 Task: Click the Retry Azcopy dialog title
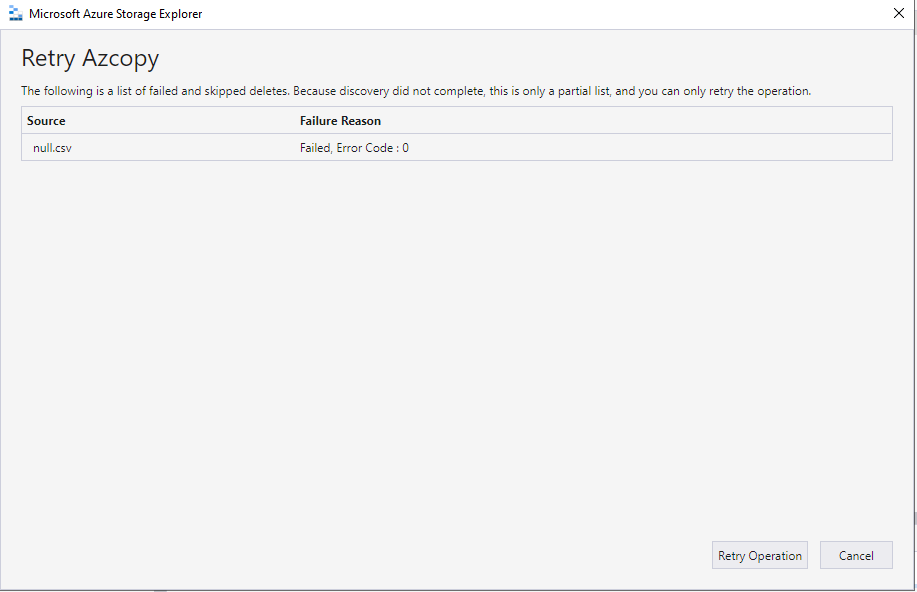(x=89, y=58)
